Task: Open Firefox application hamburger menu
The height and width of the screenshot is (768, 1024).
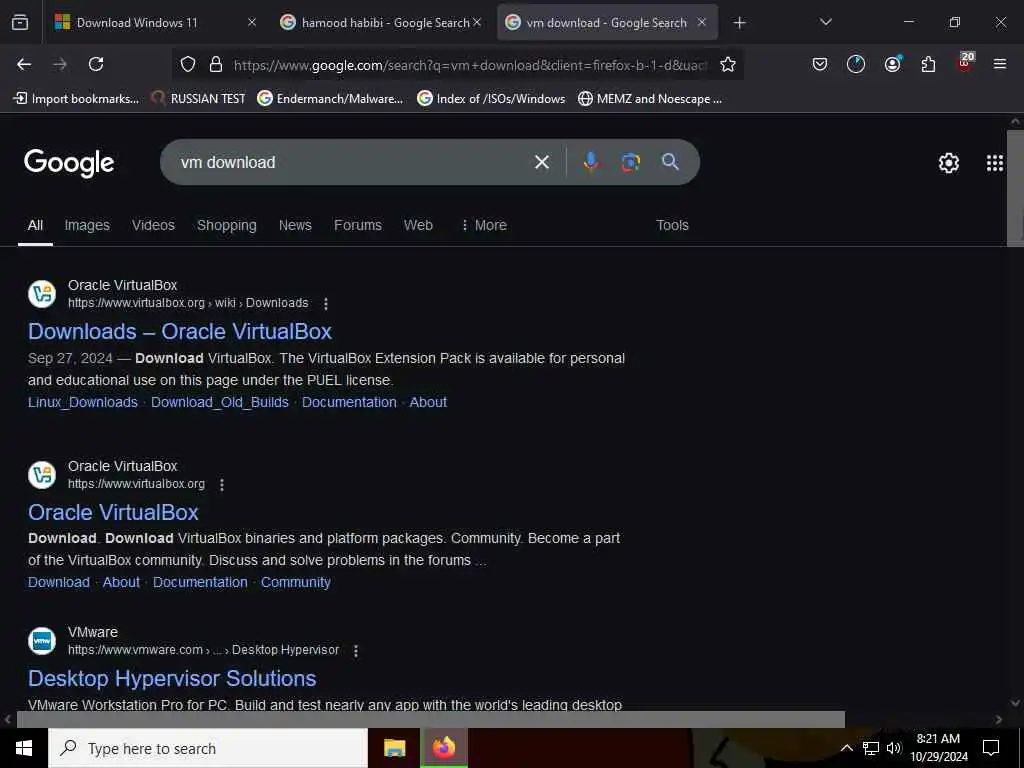Action: tap(1000, 64)
